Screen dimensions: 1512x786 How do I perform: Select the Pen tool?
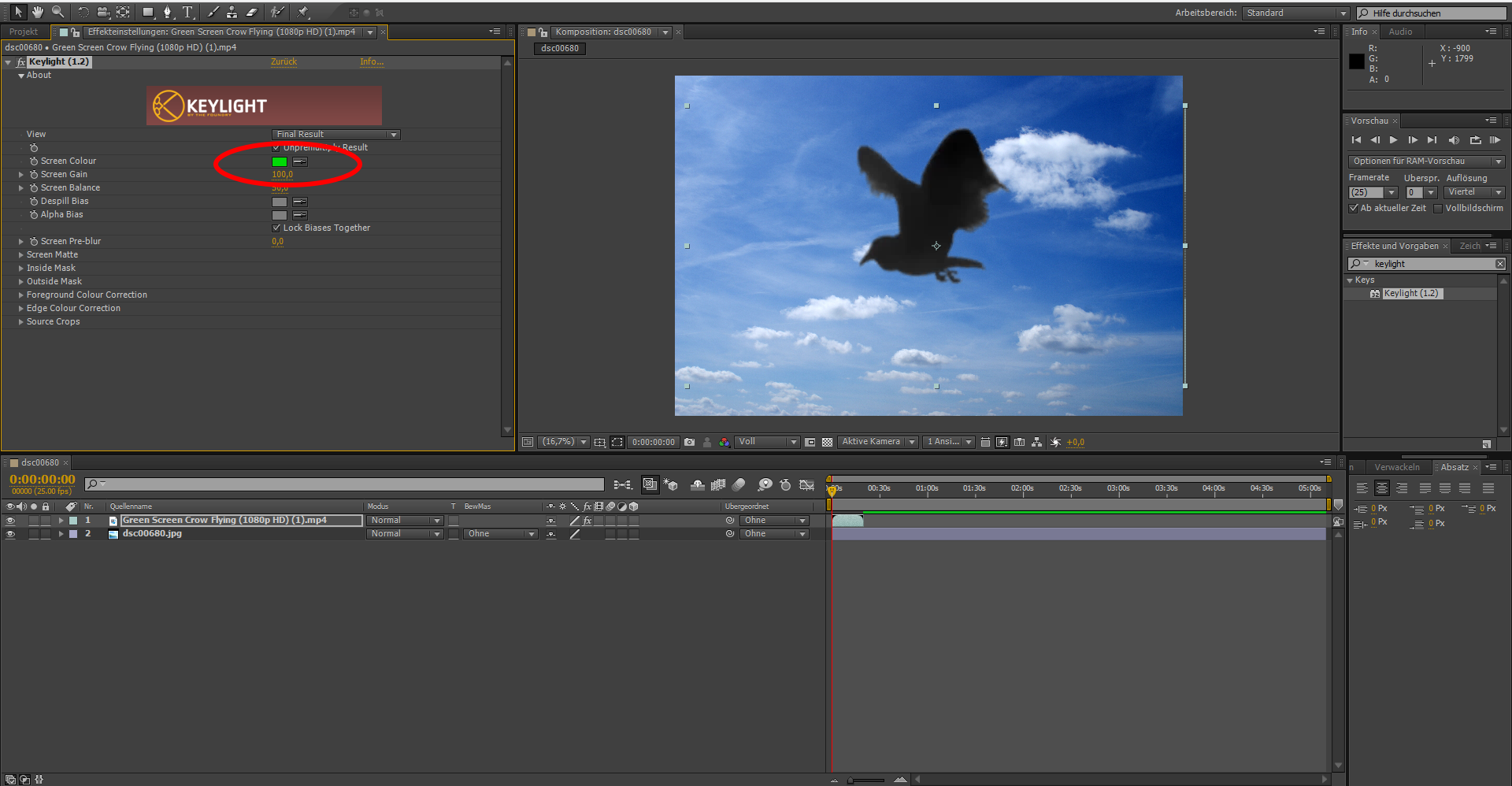pos(167,12)
